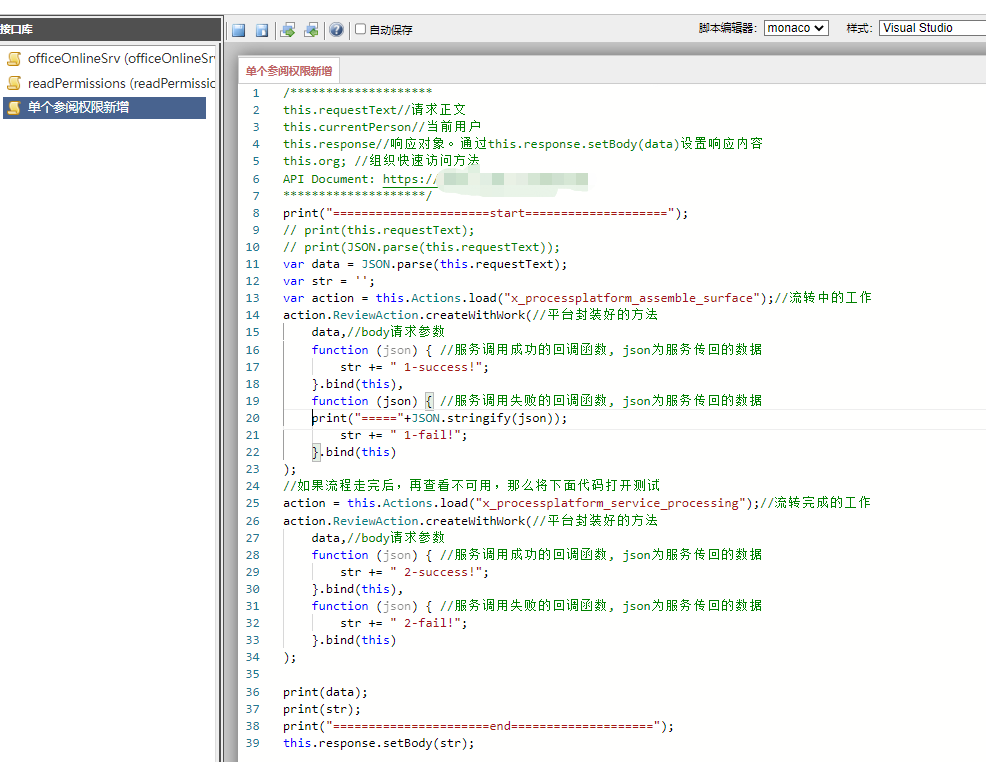
Task: Open the monaco script editor dropdown
Action: (796, 28)
